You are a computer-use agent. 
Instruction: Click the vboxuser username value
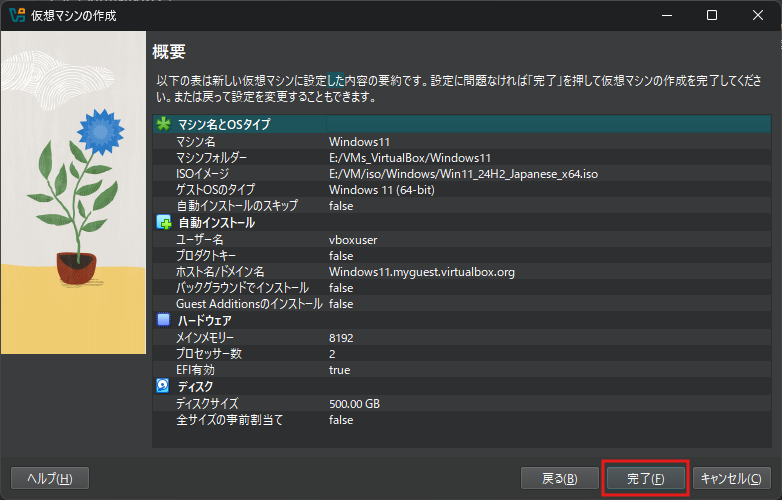tap(353, 240)
